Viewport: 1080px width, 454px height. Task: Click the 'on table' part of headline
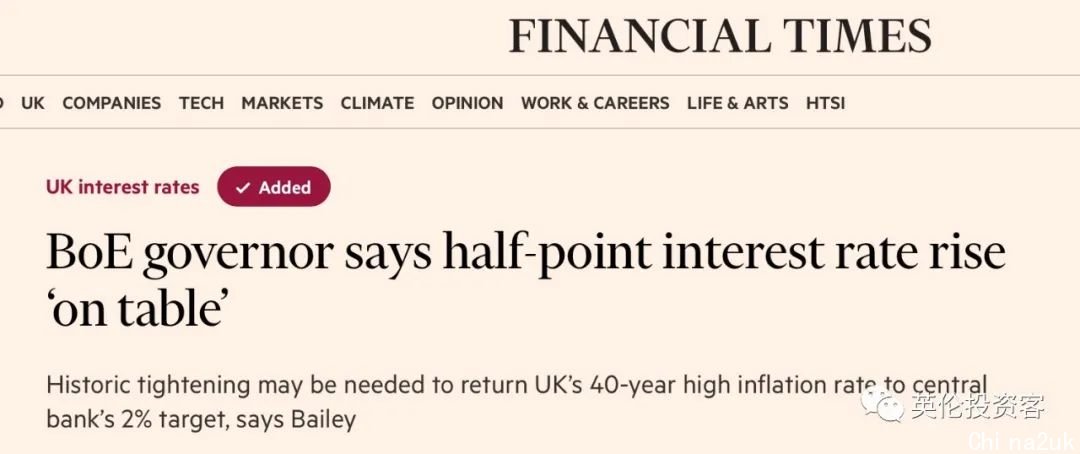coord(137,309)
